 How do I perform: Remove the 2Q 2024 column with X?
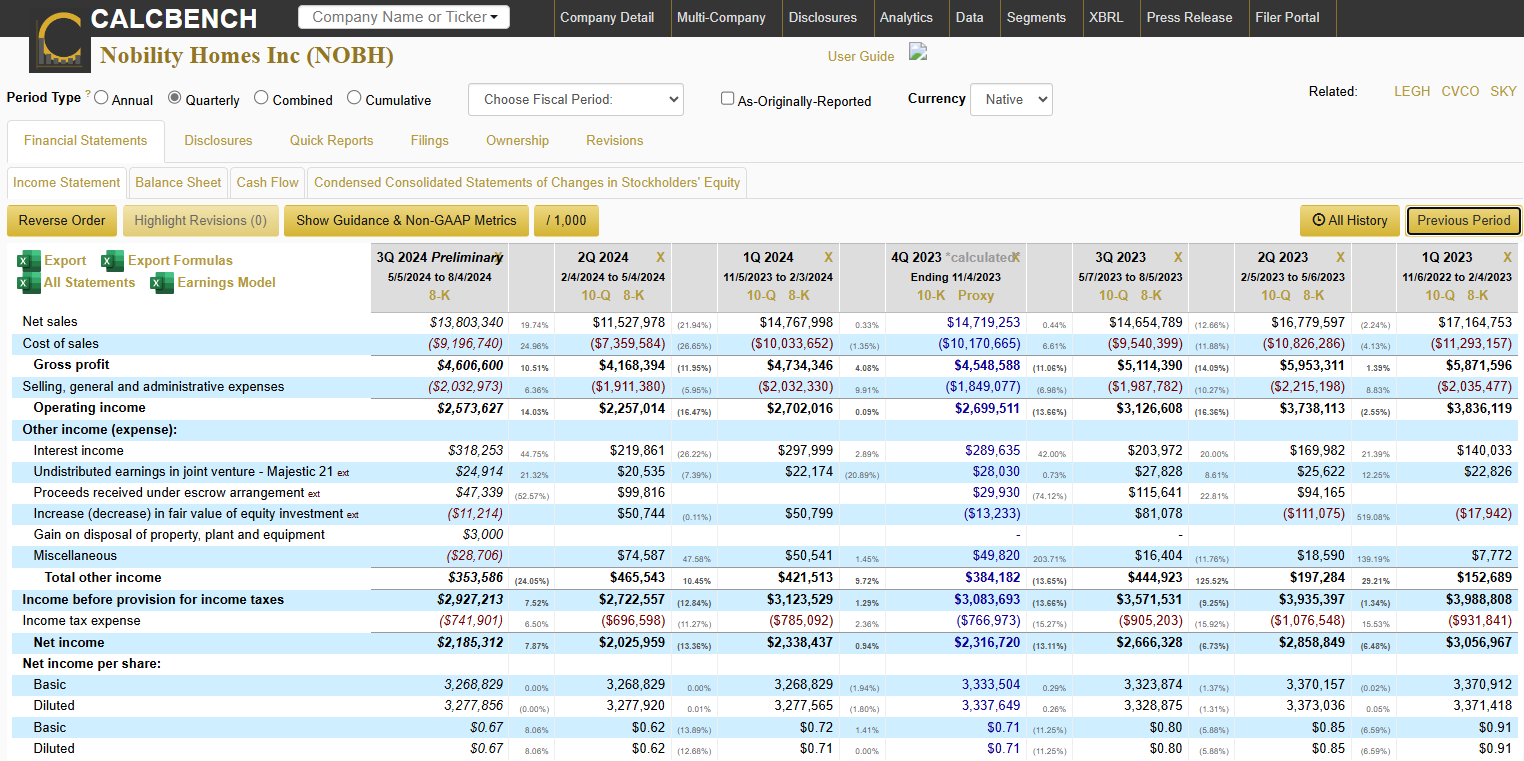point(660,258)
